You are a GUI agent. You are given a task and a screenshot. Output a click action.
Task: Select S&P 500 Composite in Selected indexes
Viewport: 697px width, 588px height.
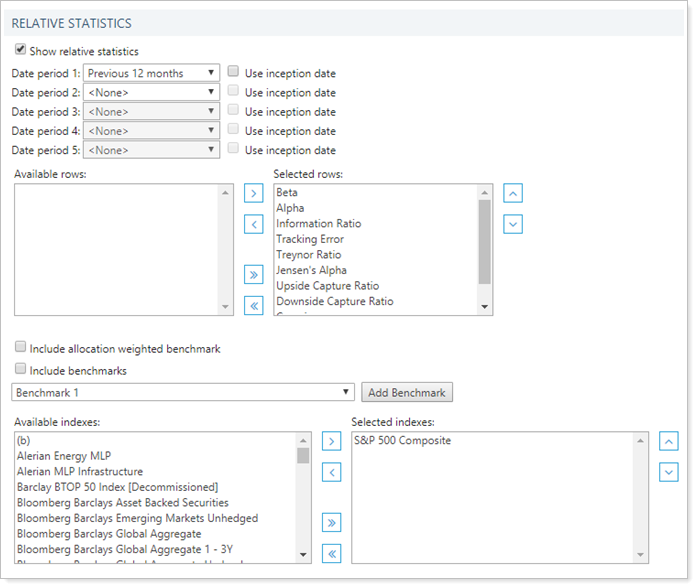click(x=402, y=440)
